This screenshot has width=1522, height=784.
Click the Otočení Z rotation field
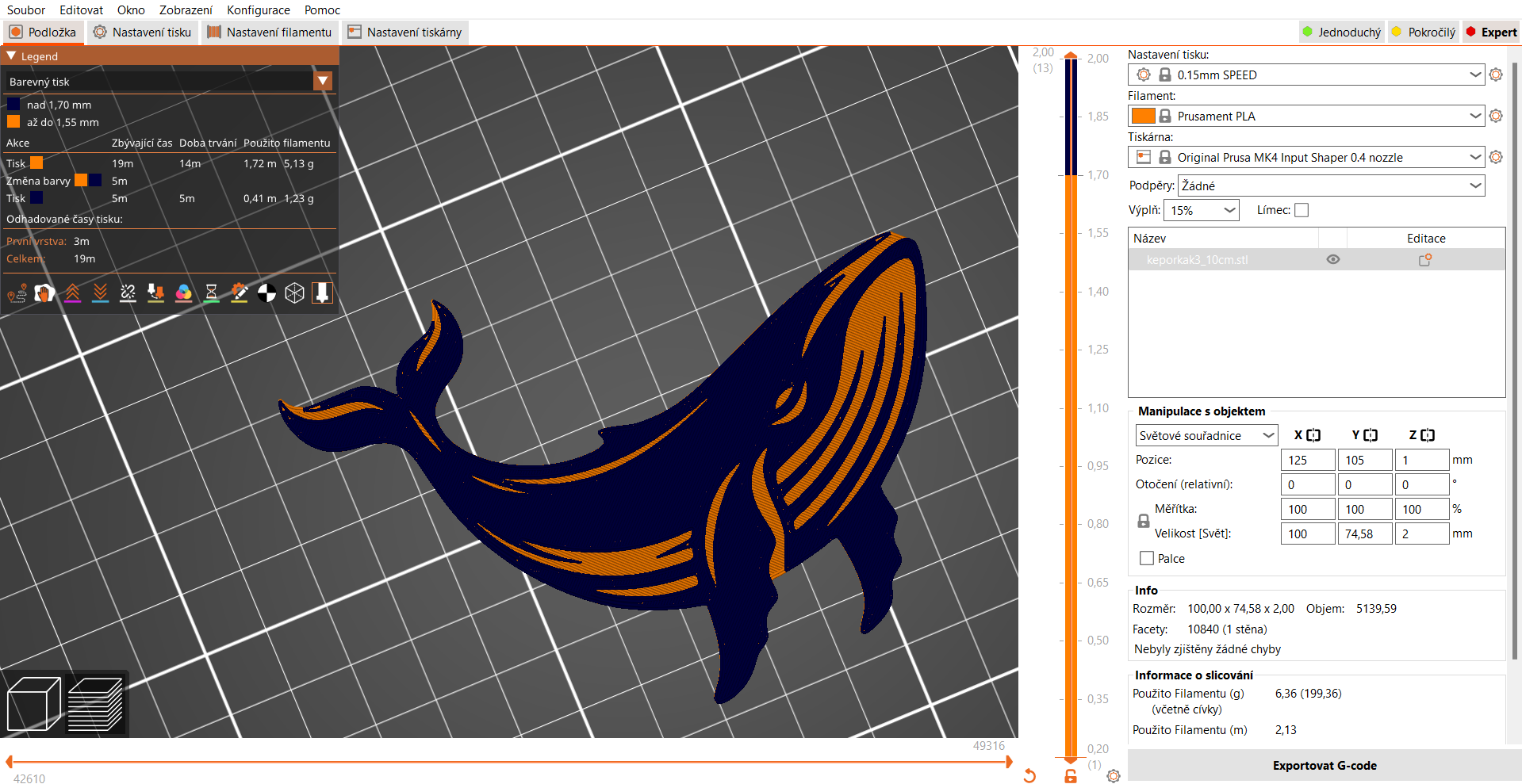(1422, 484)
